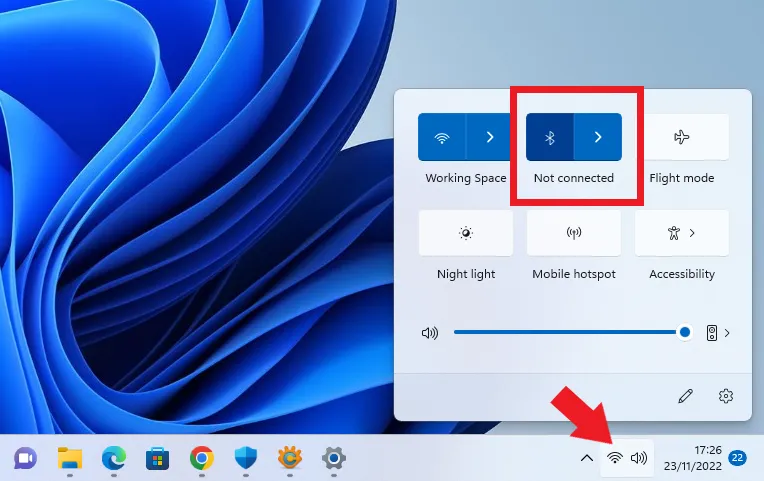764x481 pixels.
Task: Open File Explorer from taskbar
Action: 70,458
